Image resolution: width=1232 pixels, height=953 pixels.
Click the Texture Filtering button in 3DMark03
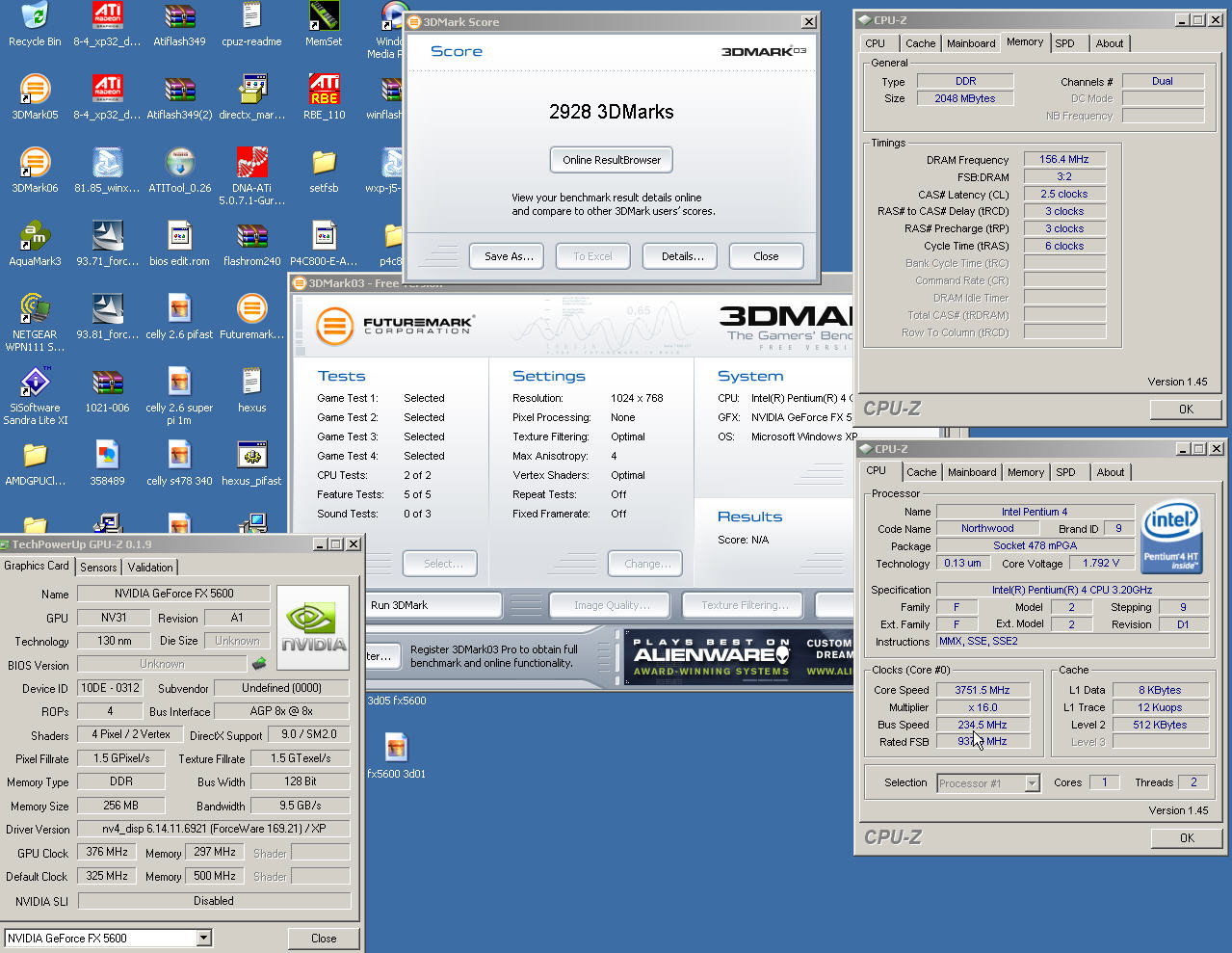coord(744,605)
